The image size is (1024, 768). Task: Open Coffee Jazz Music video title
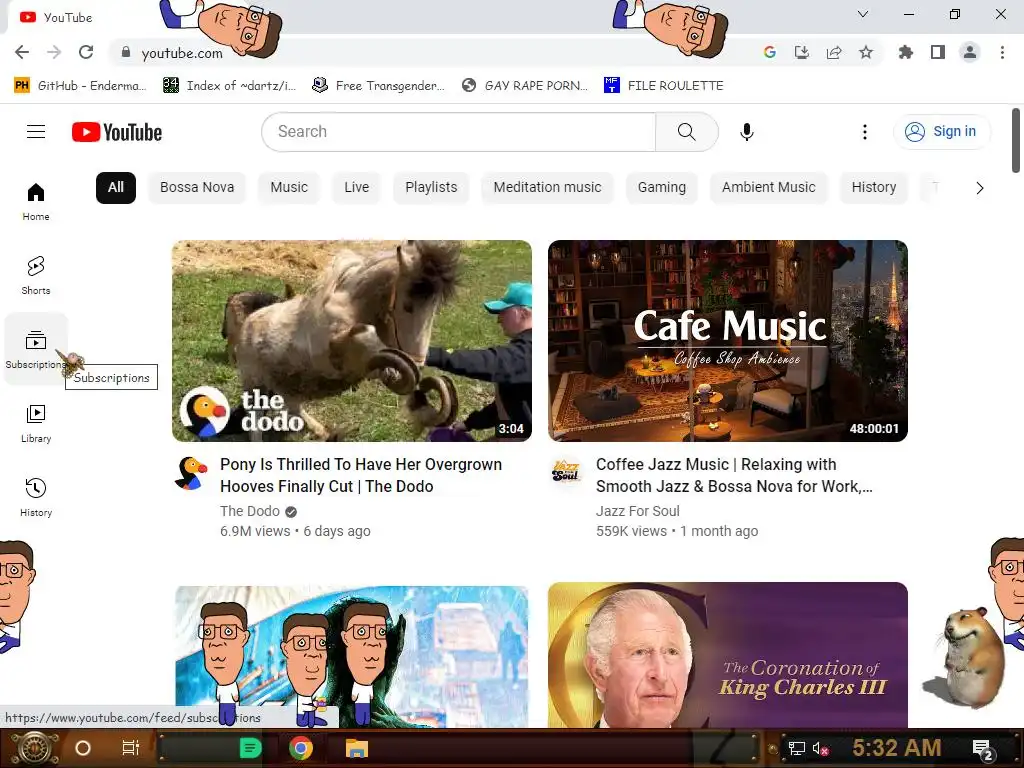pos(734,475)
